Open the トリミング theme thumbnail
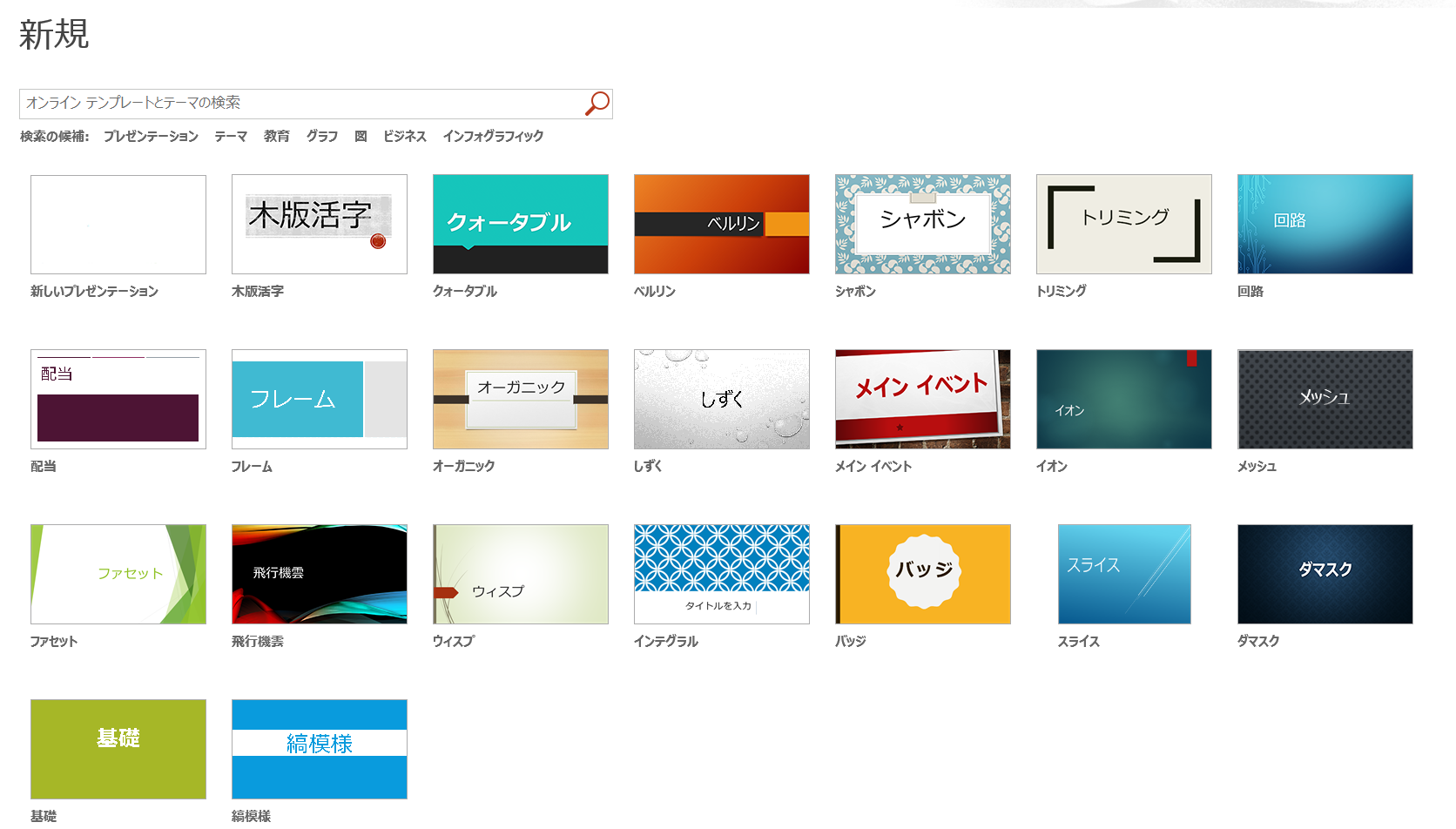Viewport: 1456px width, 829px height. pos(1124,225)
